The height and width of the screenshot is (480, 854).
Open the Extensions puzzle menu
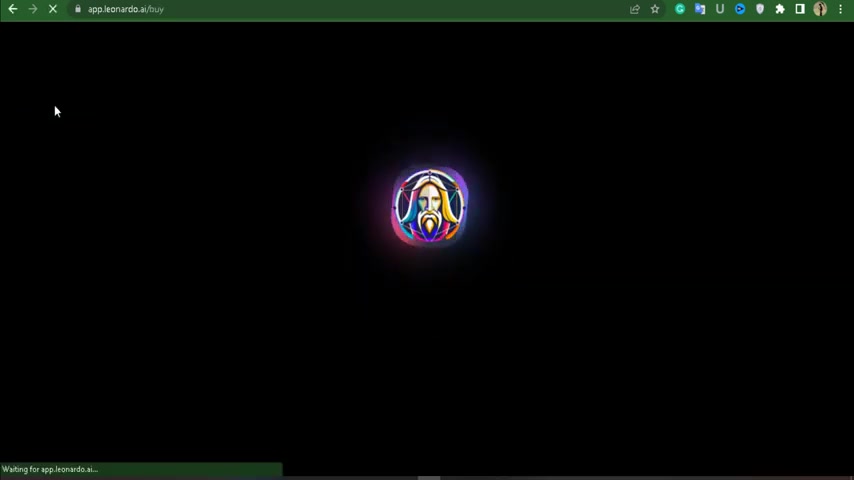[x=780, y=9]
